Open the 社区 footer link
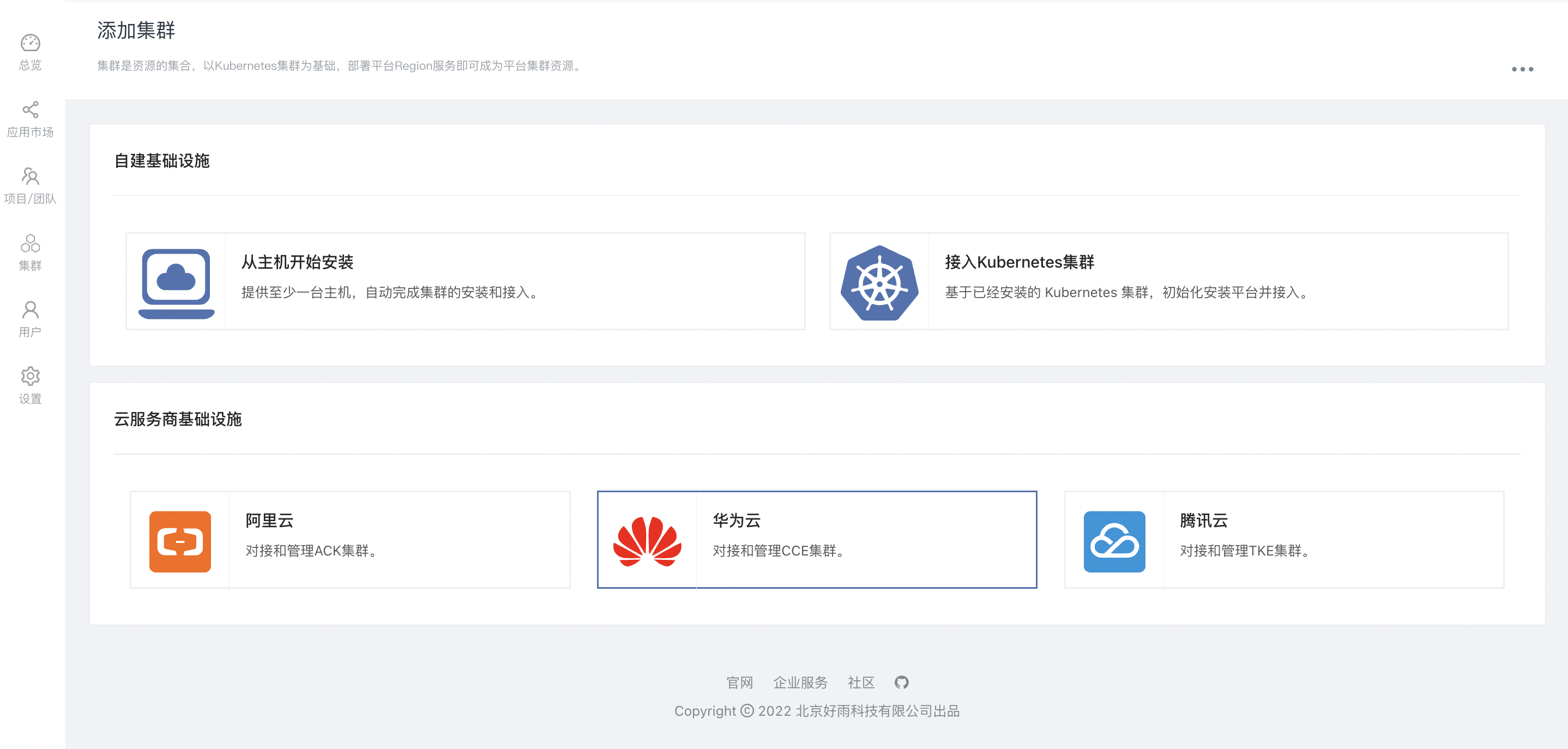Screen dimensions: 1568x749 pyautogui.click(x=861, y=682)
